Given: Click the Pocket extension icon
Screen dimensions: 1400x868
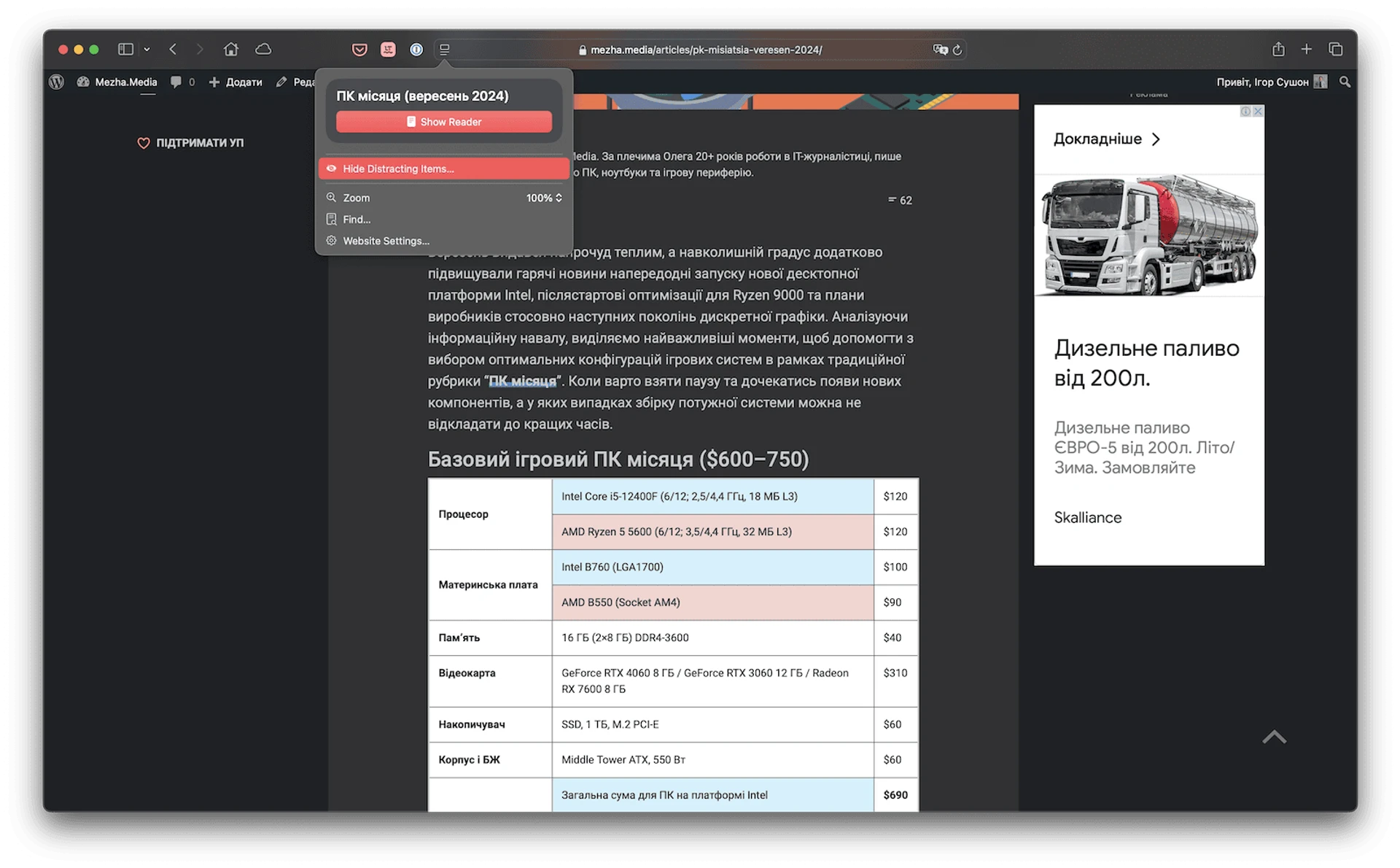Looking at the screenshot, I should click(359, 50).
